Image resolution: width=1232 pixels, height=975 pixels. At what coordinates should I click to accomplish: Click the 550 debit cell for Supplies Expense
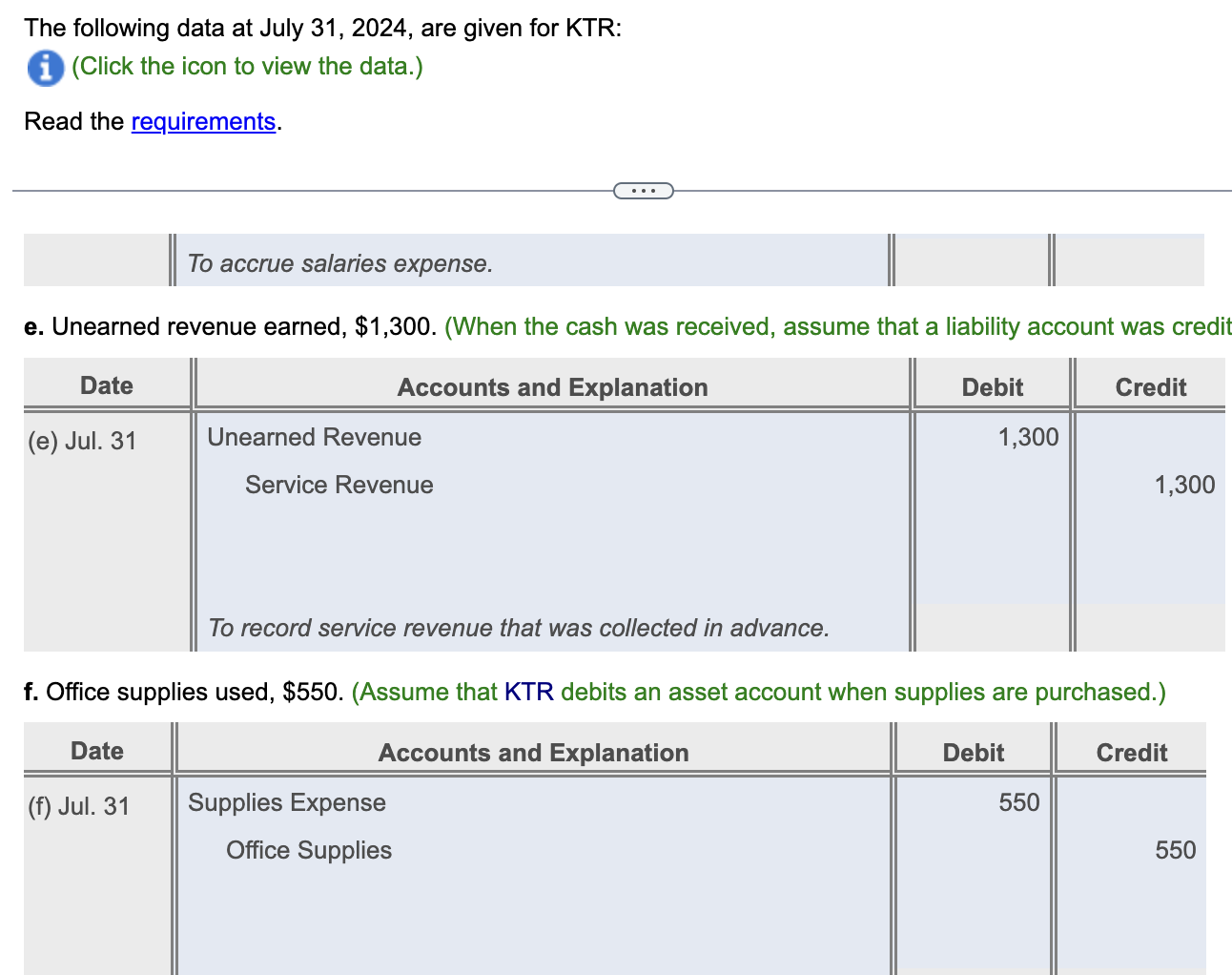tap(973, 802)
